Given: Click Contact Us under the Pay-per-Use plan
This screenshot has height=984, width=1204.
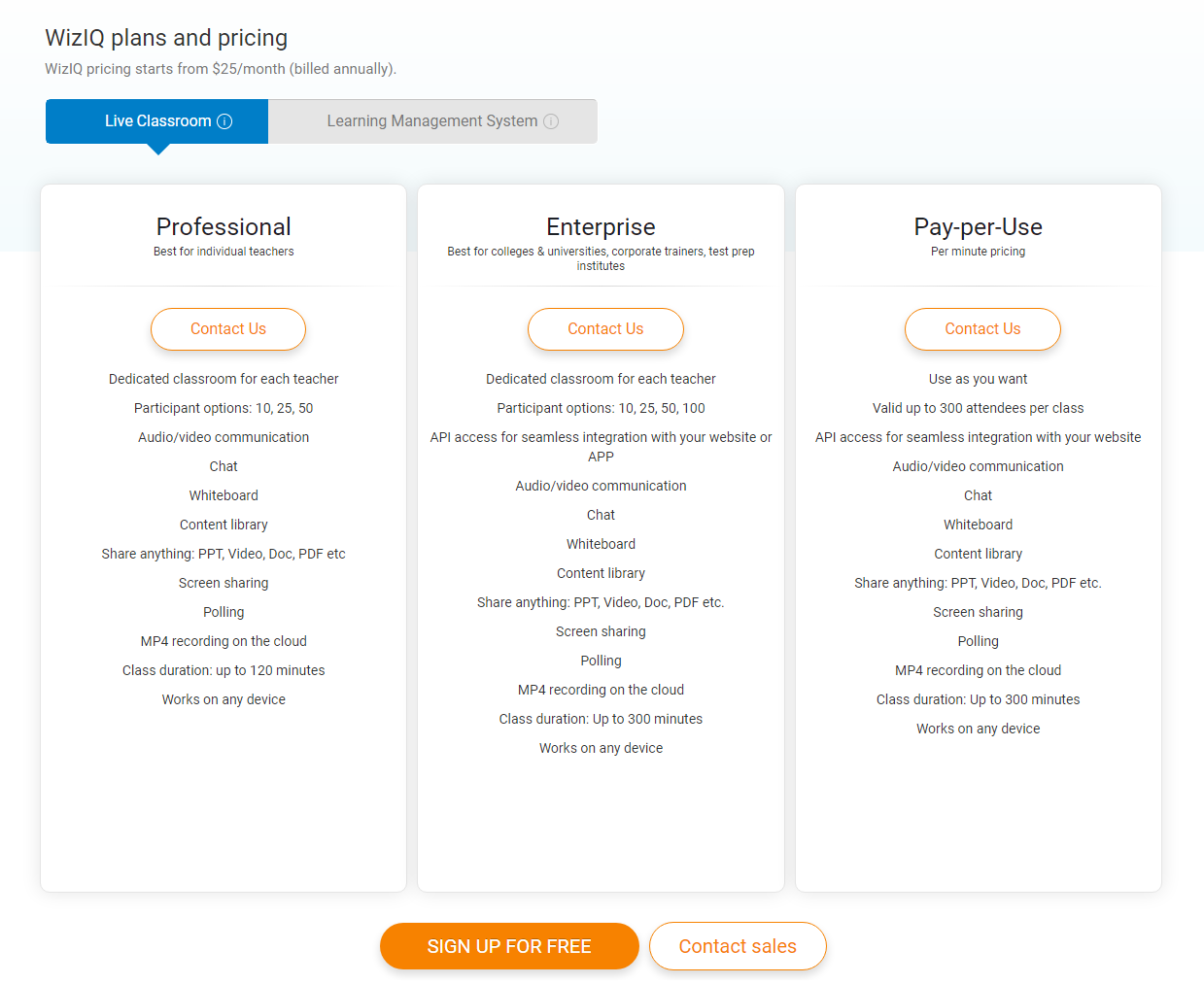Looking at the screenshot, I should point(982,329).
